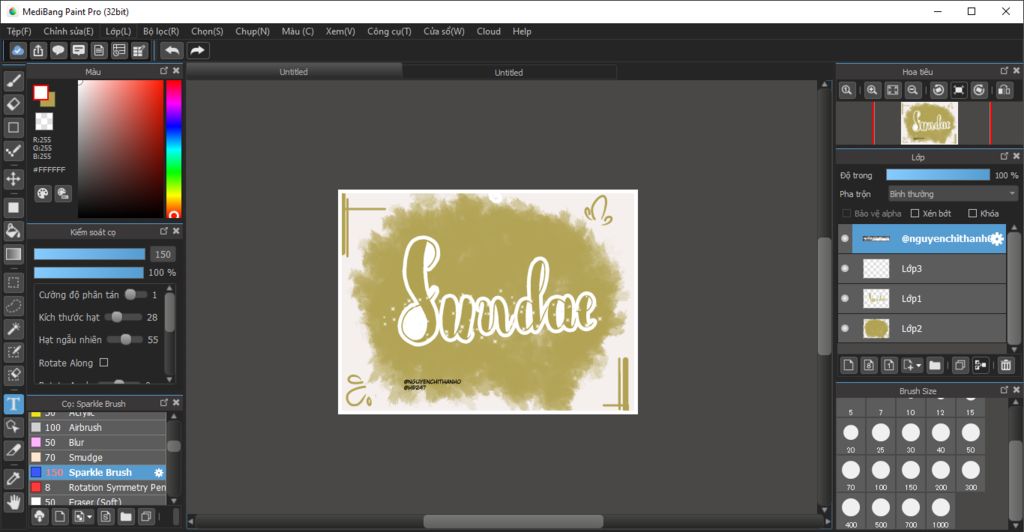
Task: Click the Undo arrow button
Action: pos(172,50)
